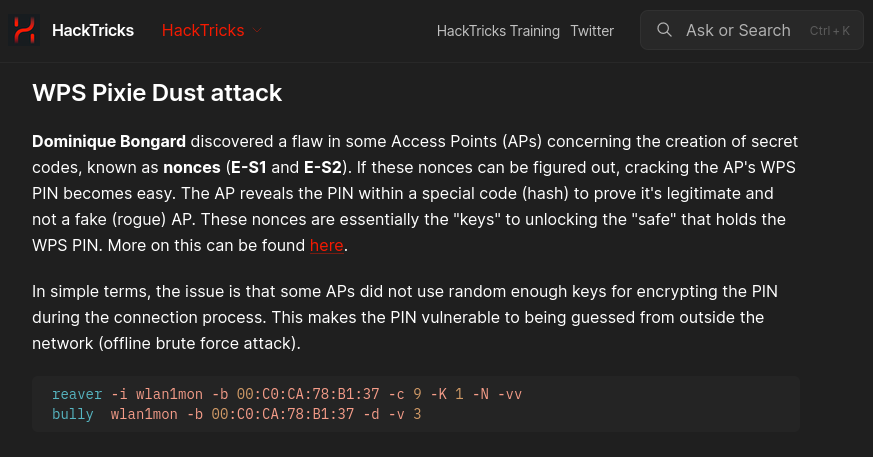873x457 pixels.
Task: Click the Ask or Search field
Action: (752, 30)
